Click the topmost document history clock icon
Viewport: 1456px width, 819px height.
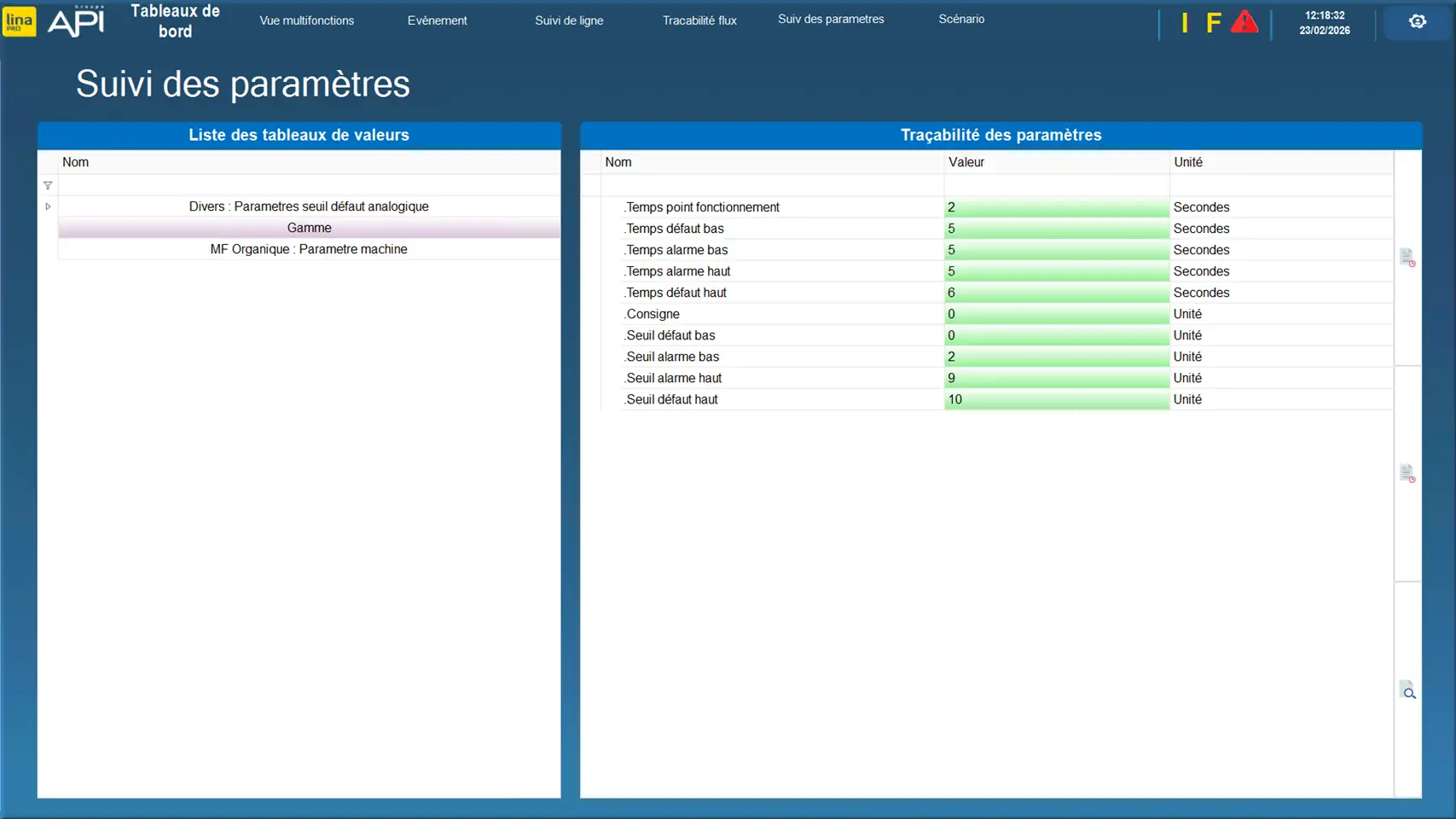pyautogui.click(x=1407, y=257)
